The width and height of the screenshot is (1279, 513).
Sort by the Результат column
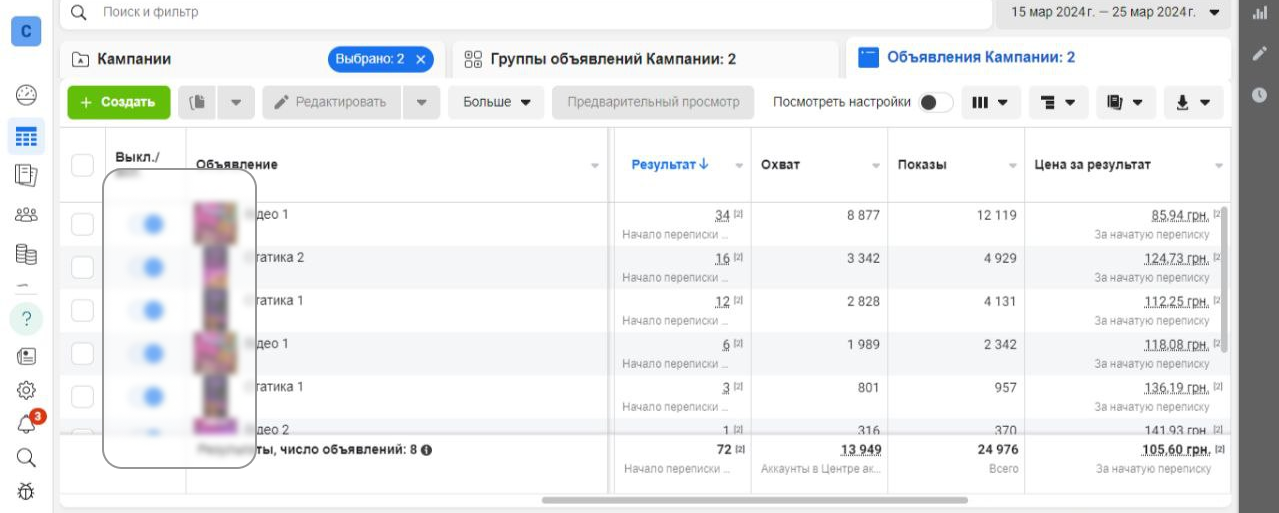[670, 164]
